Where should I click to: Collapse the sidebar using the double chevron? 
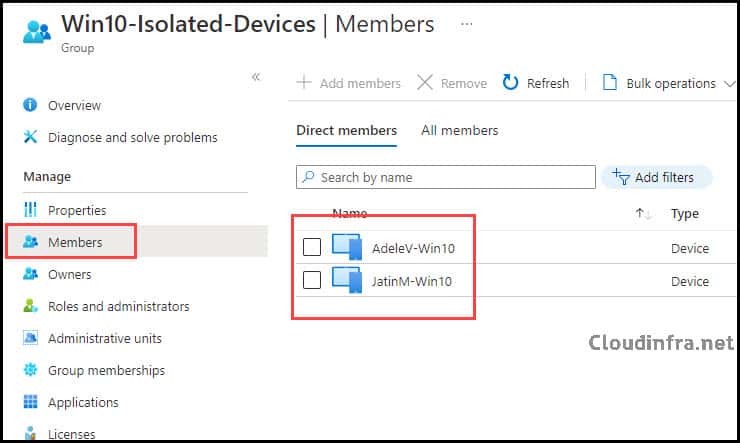[x=256, y=77]
